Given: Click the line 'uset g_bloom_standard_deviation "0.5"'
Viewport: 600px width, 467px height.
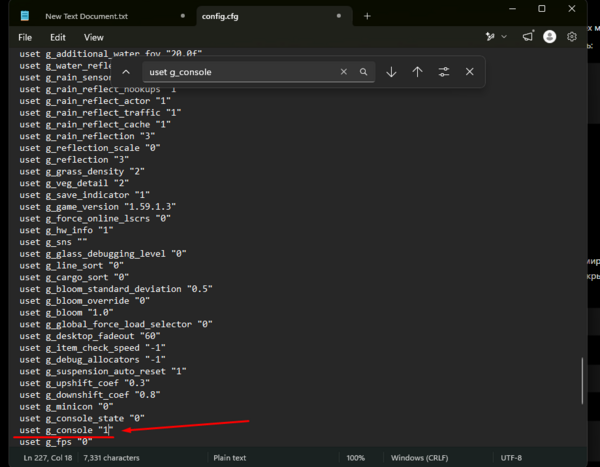Looking at the screenshot, I should click(x=116, y=289).
